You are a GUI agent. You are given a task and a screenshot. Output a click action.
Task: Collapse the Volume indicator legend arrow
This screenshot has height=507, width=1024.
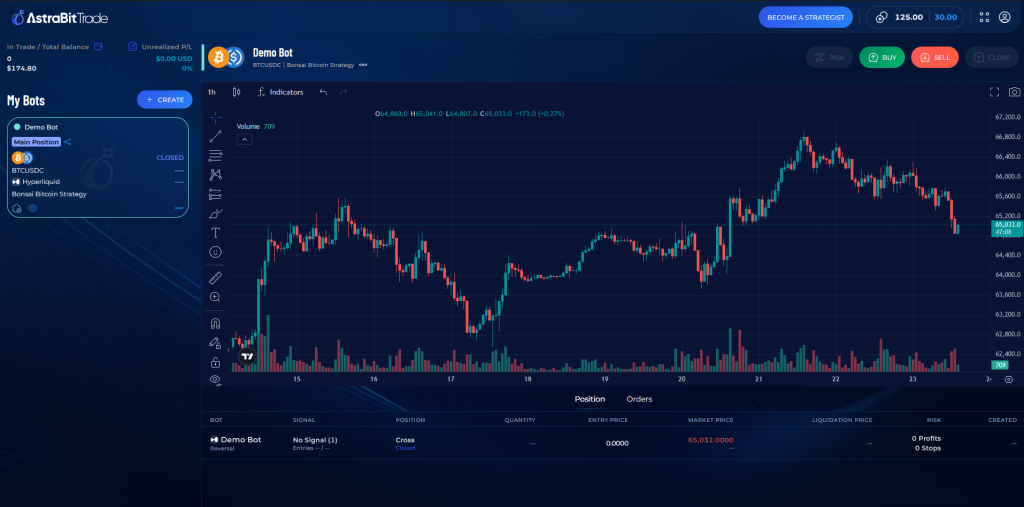(x=244, y=139)
